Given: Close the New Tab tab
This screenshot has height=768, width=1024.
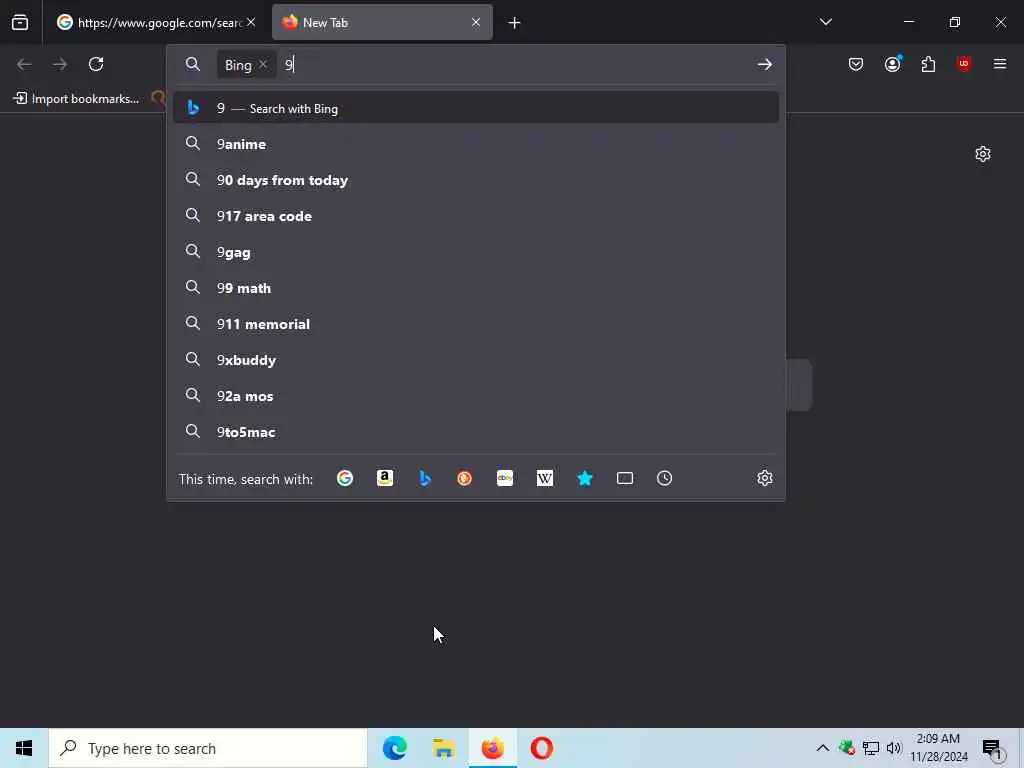Looking at the screenshot, I should click(x=476, y=22).
